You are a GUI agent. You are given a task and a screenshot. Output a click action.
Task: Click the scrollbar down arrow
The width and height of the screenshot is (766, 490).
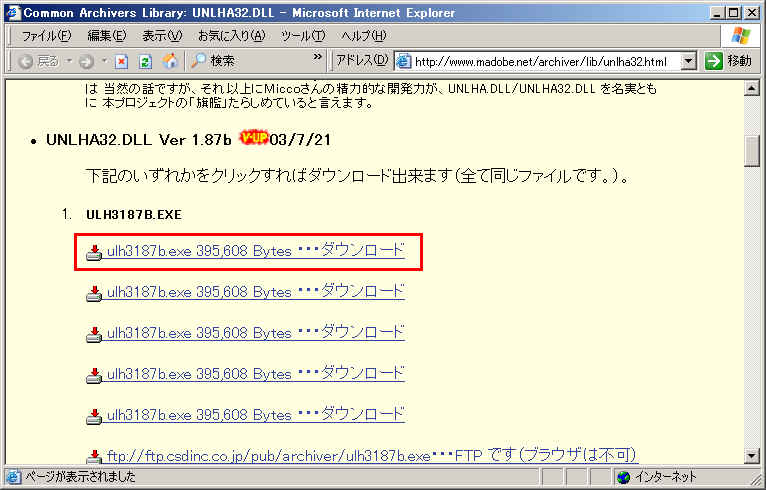tap(751, 456)
